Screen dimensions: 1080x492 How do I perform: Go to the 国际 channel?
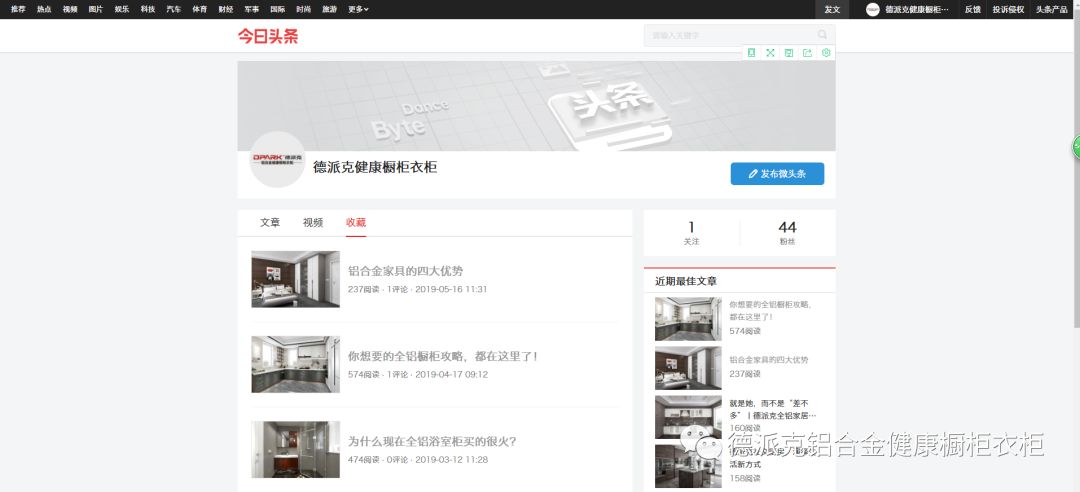click(x=278, y=10)
